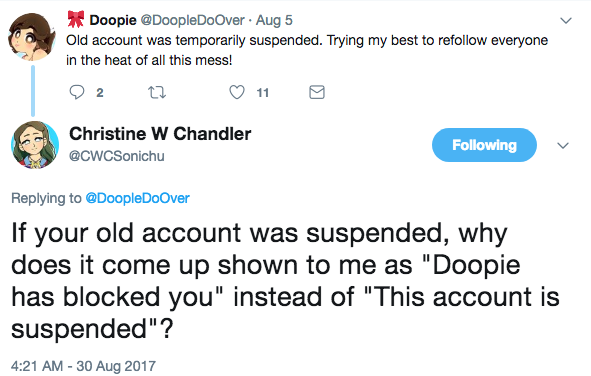Click the Aug 5 timestamp

click(x=274, y=20)
